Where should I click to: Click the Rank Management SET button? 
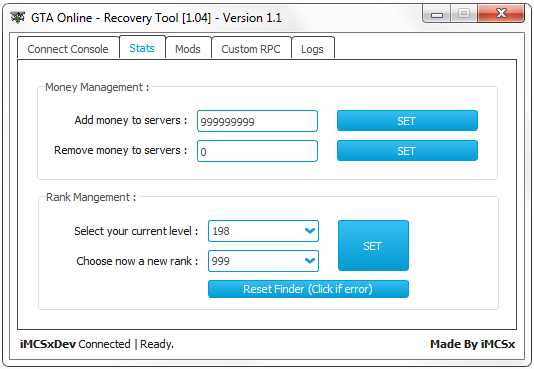click(373, 245)
